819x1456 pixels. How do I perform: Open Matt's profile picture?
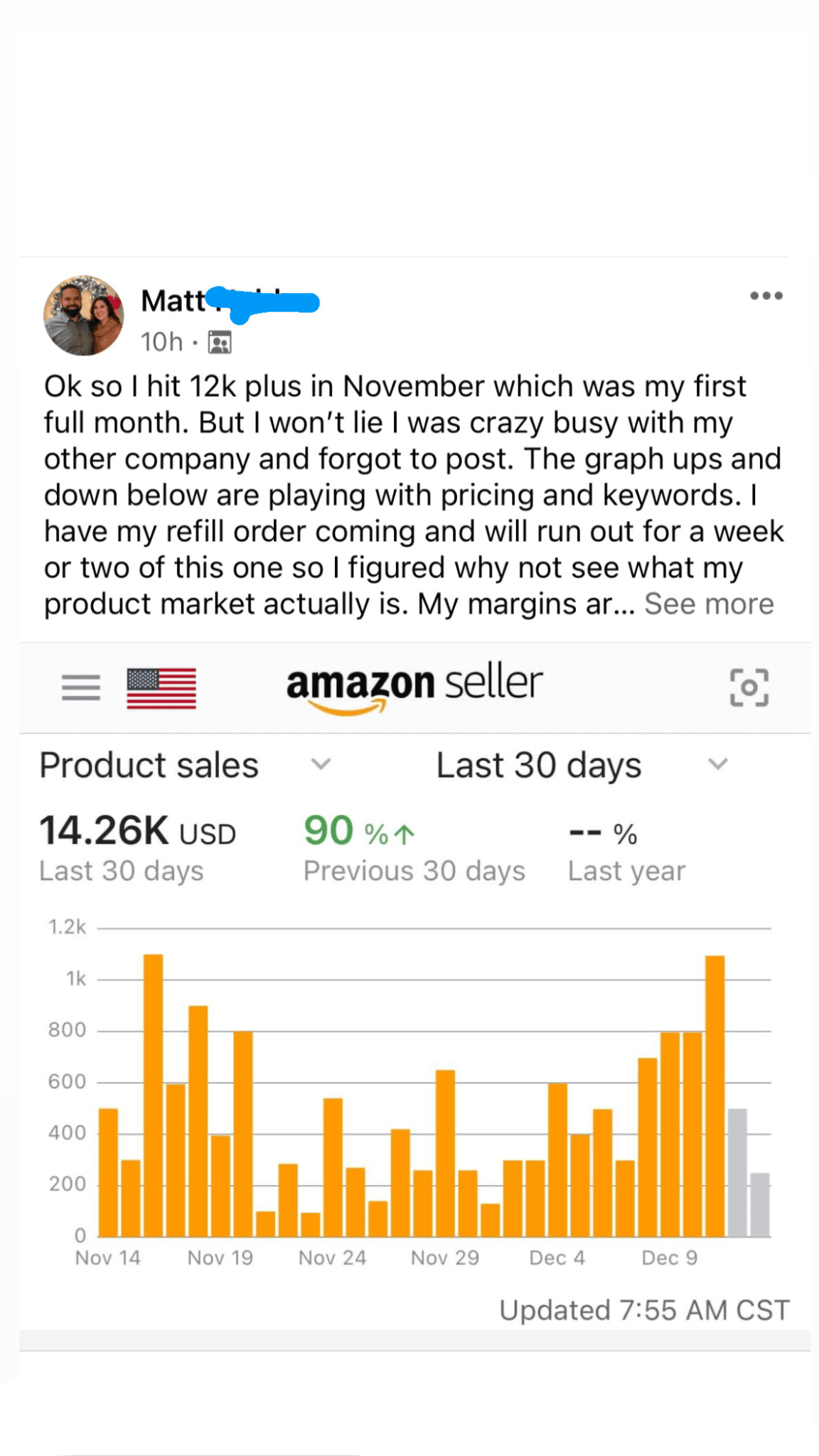coord(84,316)
